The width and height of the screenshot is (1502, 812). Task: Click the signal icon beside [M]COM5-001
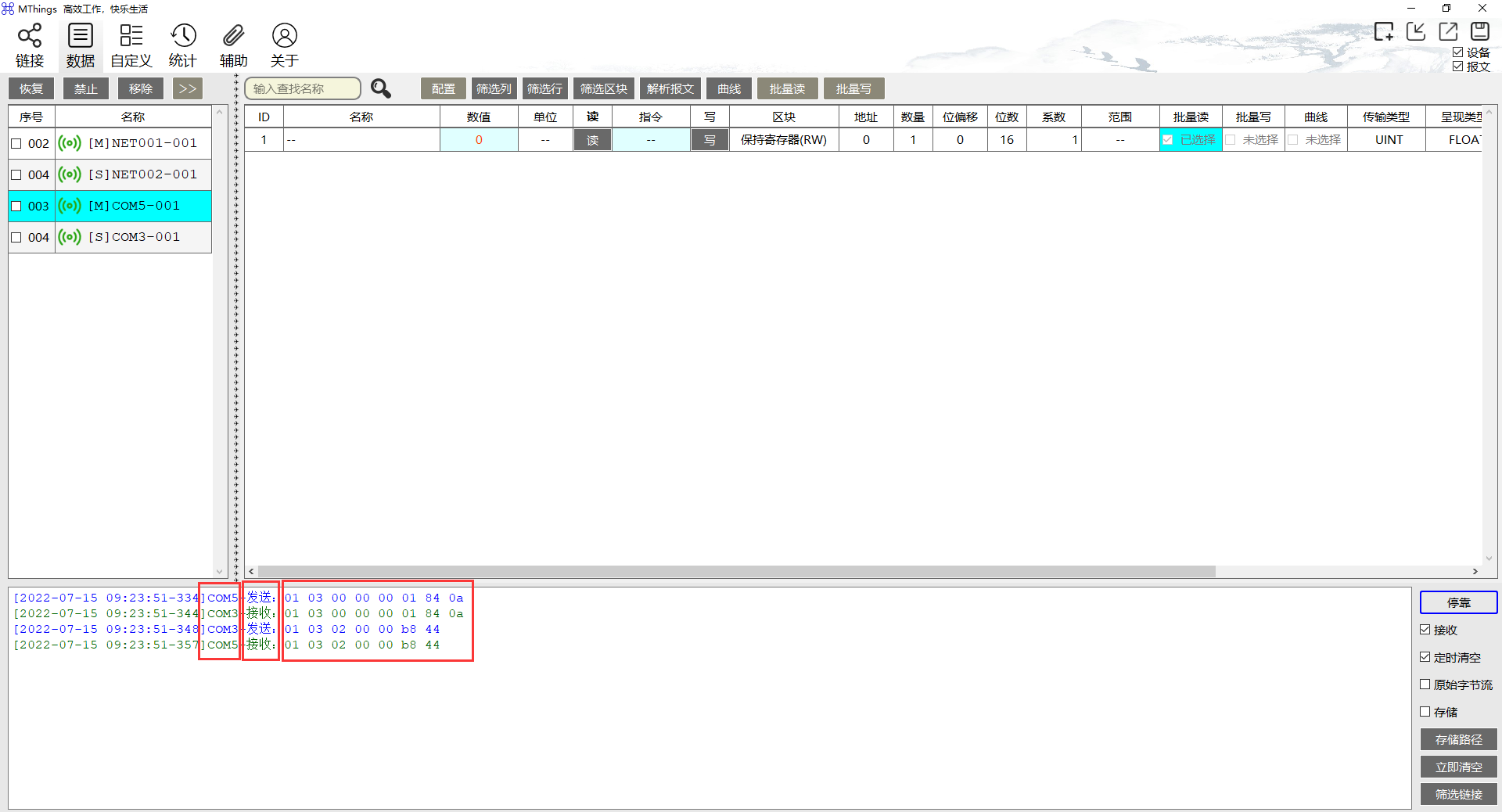69,206
